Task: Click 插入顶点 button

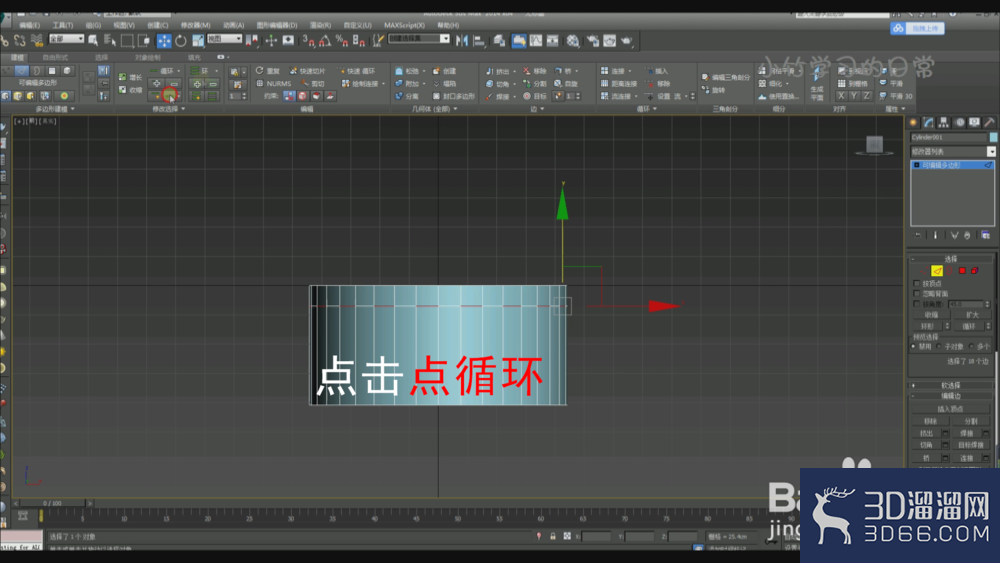Action: [x=950, y=409]
